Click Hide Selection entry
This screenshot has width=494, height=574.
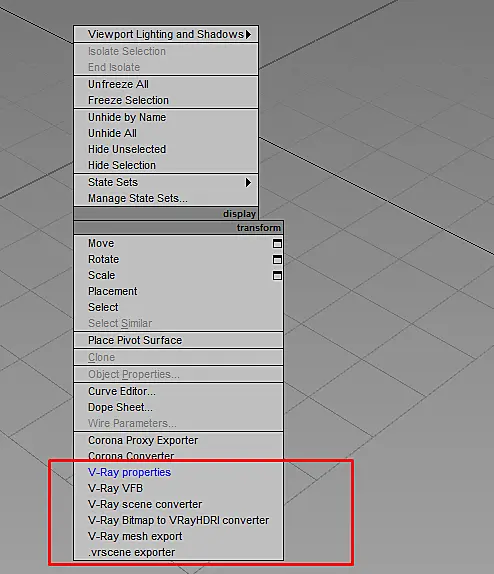(166, 165)
